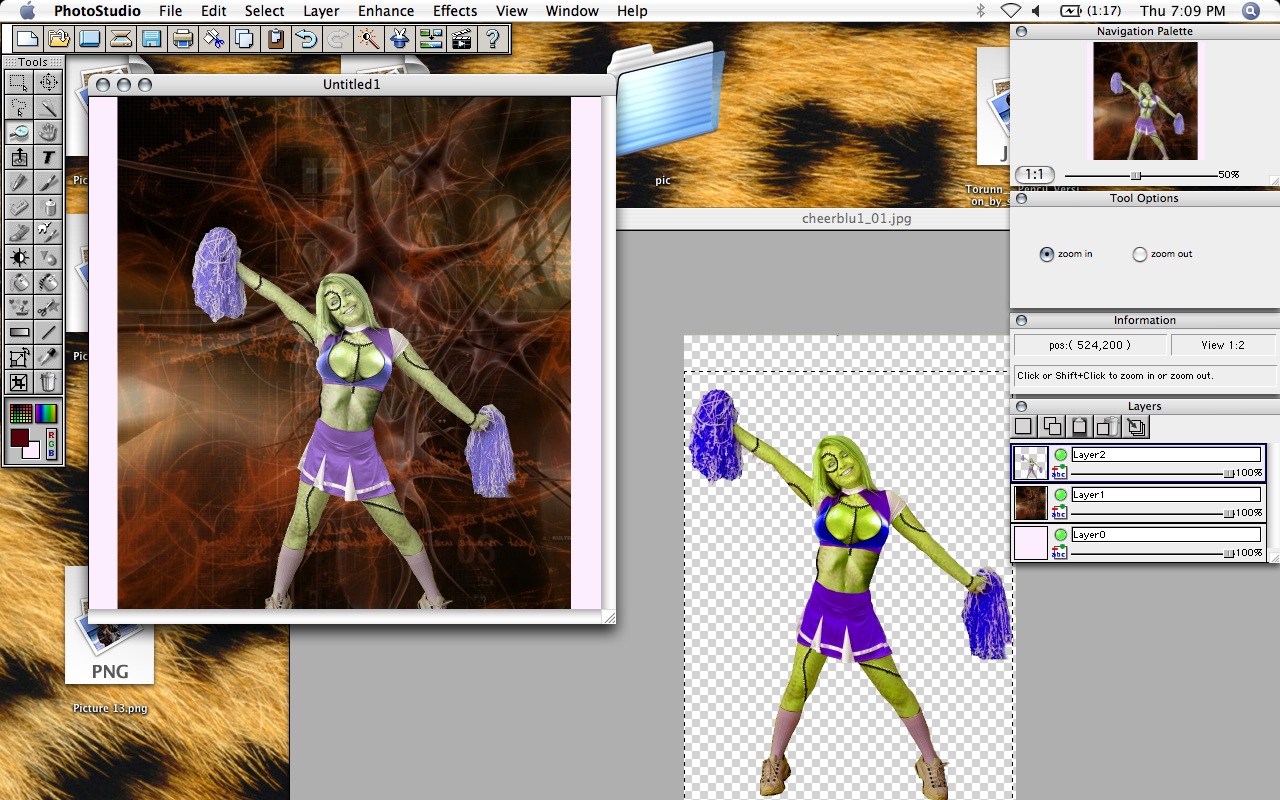The width and height of the screenshot is (1280, 800).
Task: Click the Cut scissors toolbar icon
Action: (214, 39)
